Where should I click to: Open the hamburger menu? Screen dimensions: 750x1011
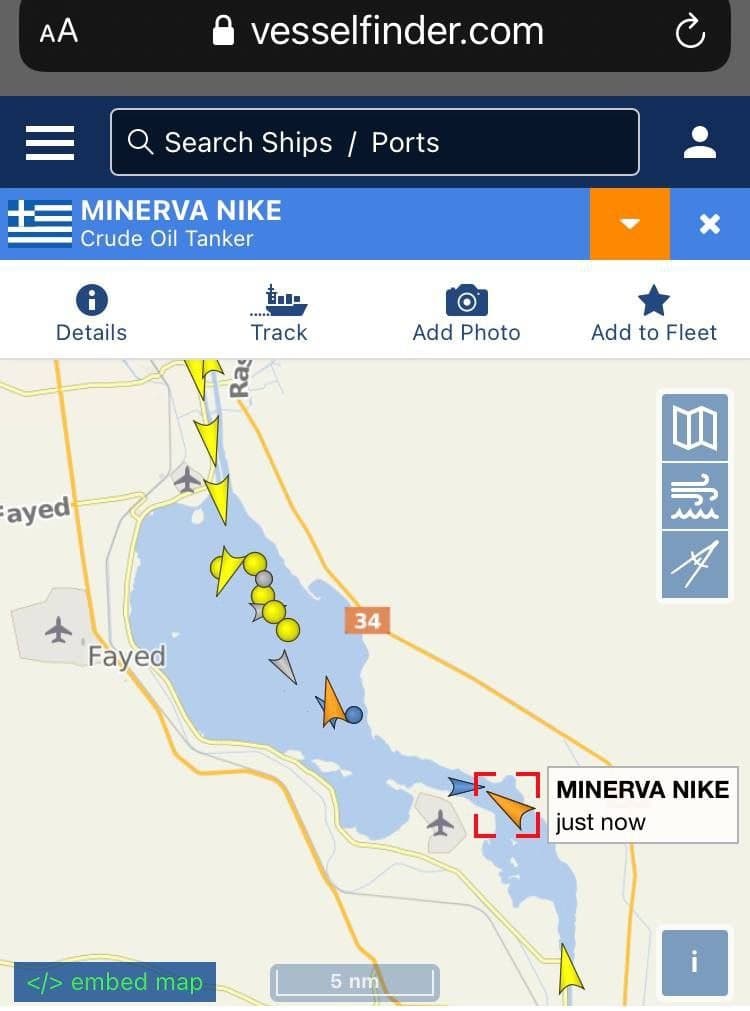point(50,142)
